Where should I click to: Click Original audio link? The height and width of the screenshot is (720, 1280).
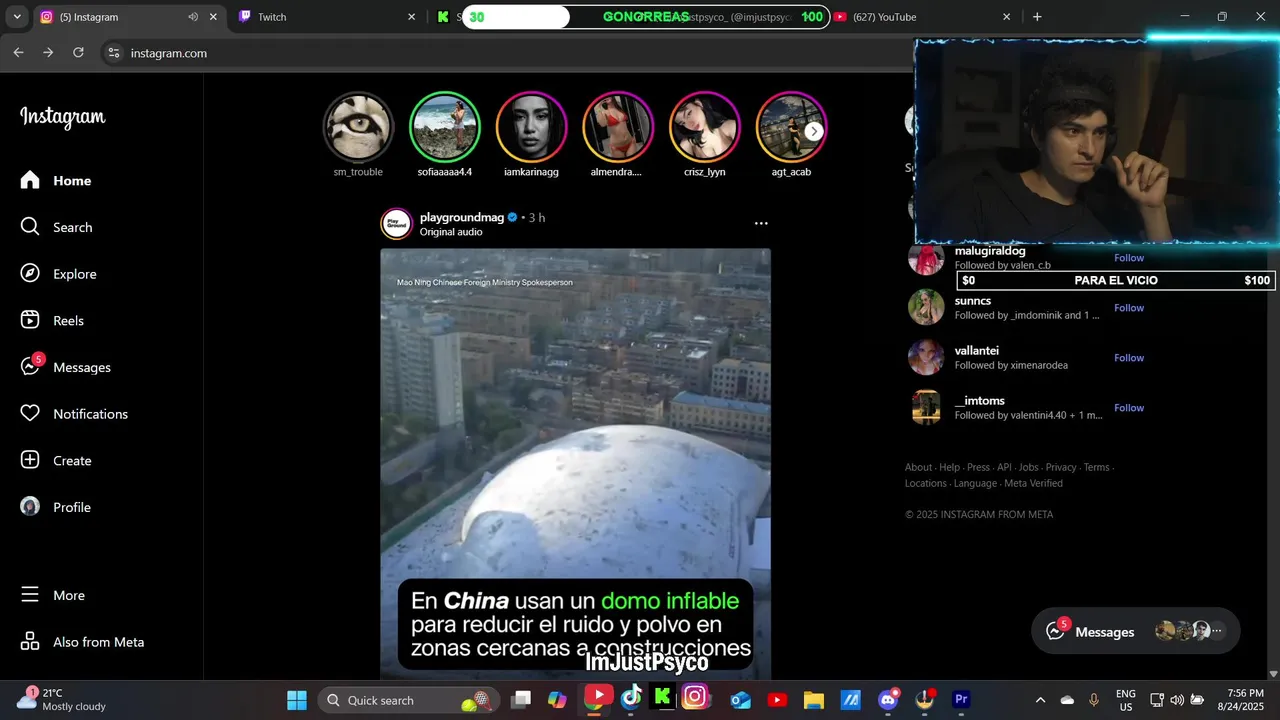451,232
